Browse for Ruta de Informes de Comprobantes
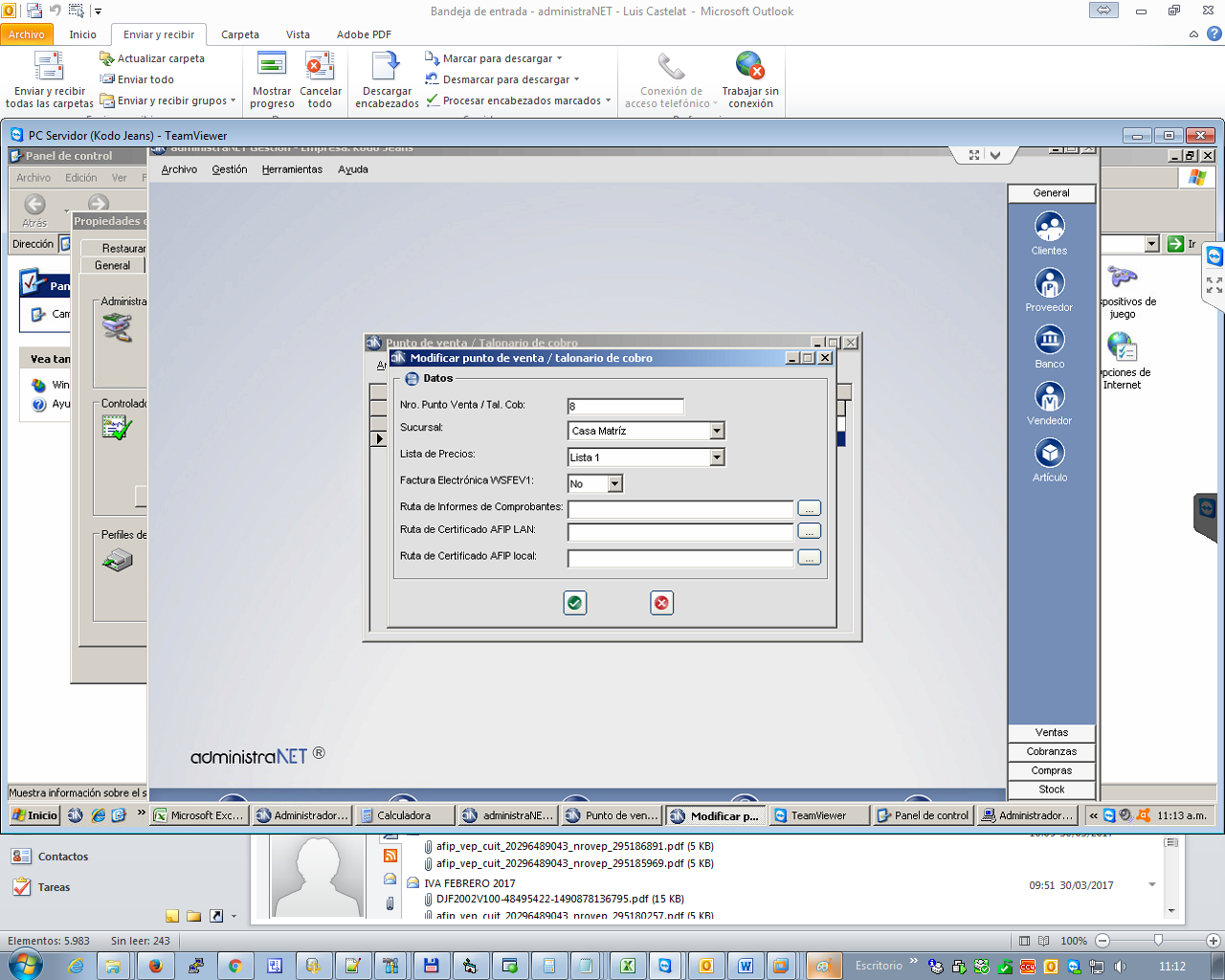Screen dimensions: 1225x980 (x=809, y=508)
